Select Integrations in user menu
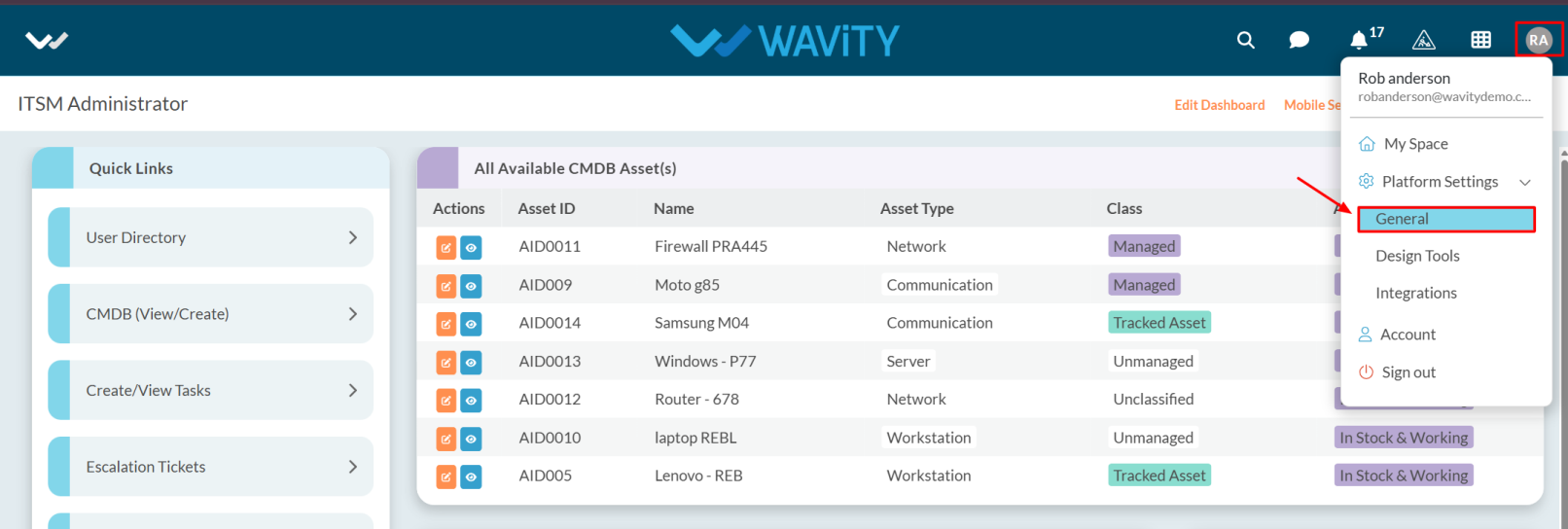 1416,293
